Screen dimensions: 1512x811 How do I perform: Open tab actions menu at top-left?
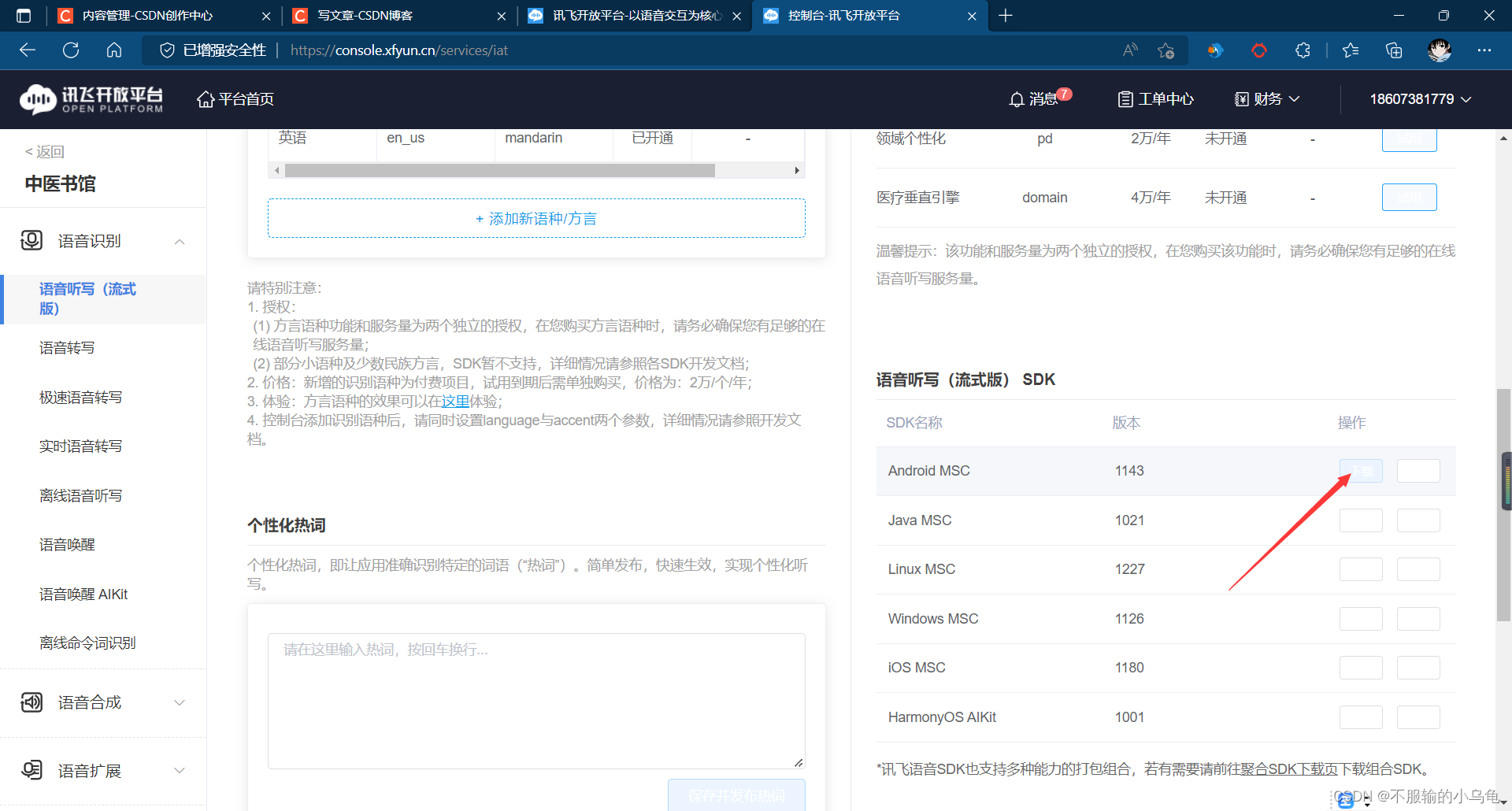pyautogui.click(x=24, y=16)
